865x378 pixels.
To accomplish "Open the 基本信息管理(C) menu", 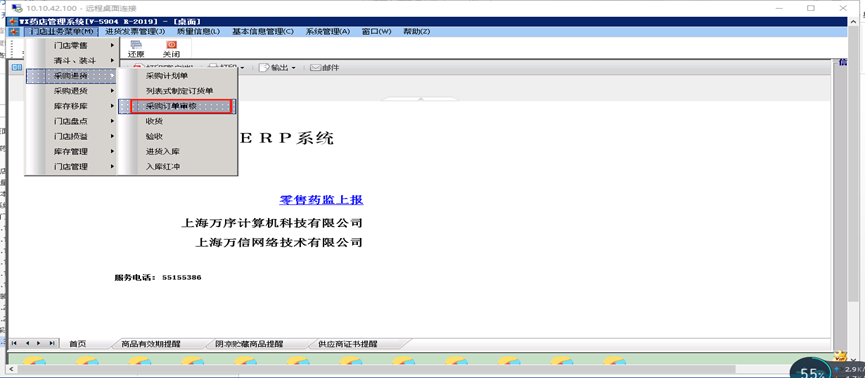I will tap(263, 31).
